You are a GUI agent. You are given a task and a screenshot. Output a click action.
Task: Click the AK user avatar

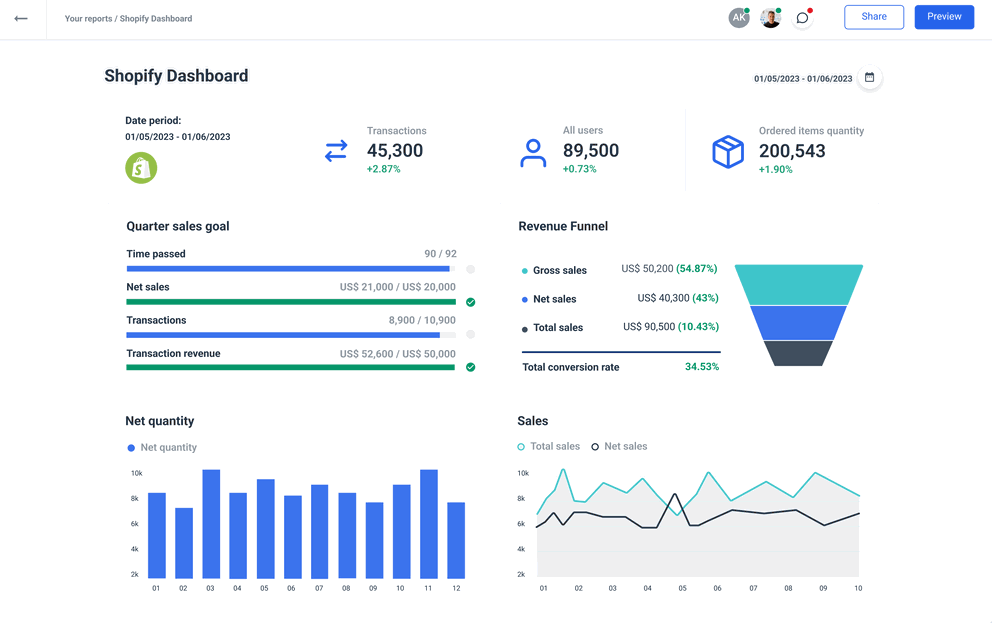pos(738,17)
